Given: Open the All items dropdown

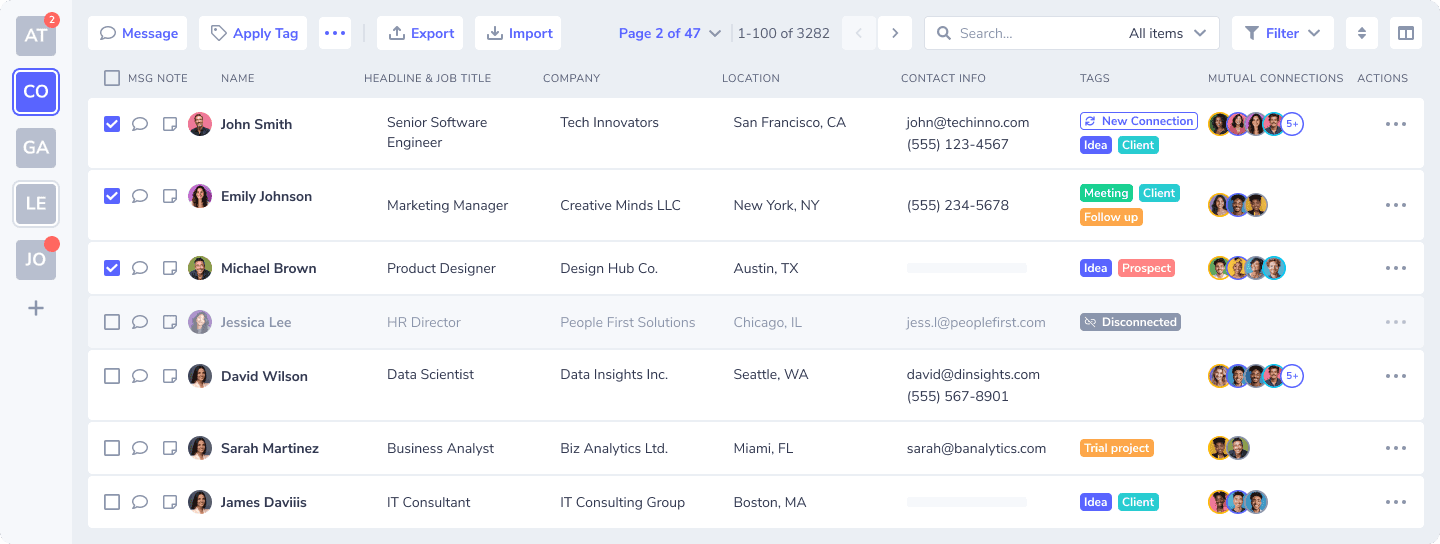Looking at the screenshot, I should pos(1168,33).
